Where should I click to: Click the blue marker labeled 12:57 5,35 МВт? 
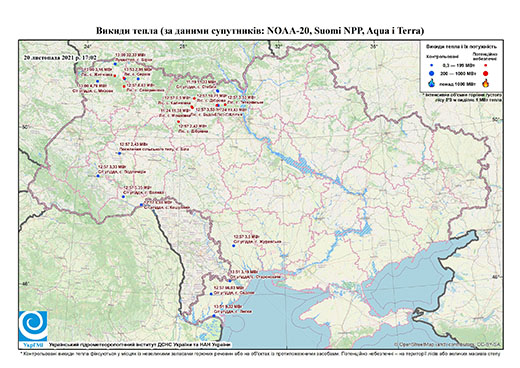click(x=123, y=197)
